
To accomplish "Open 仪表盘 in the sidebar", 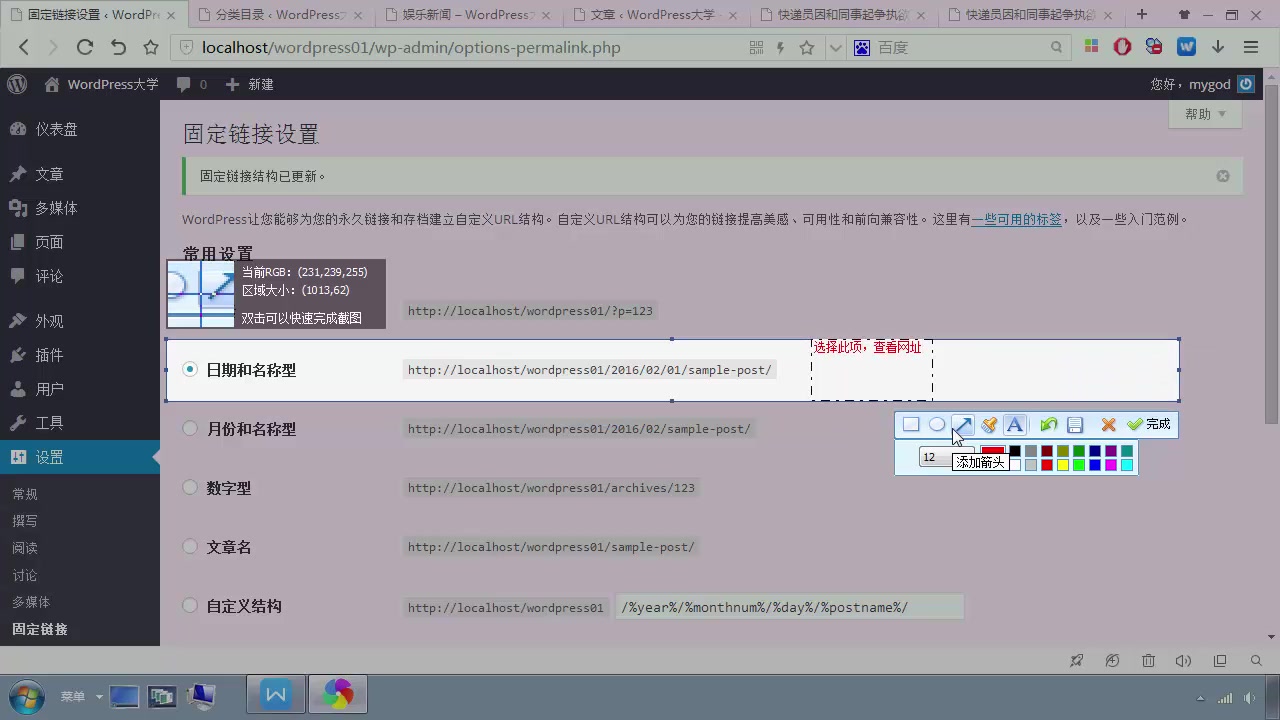I will pyautogui.click(x=80, y=129).
